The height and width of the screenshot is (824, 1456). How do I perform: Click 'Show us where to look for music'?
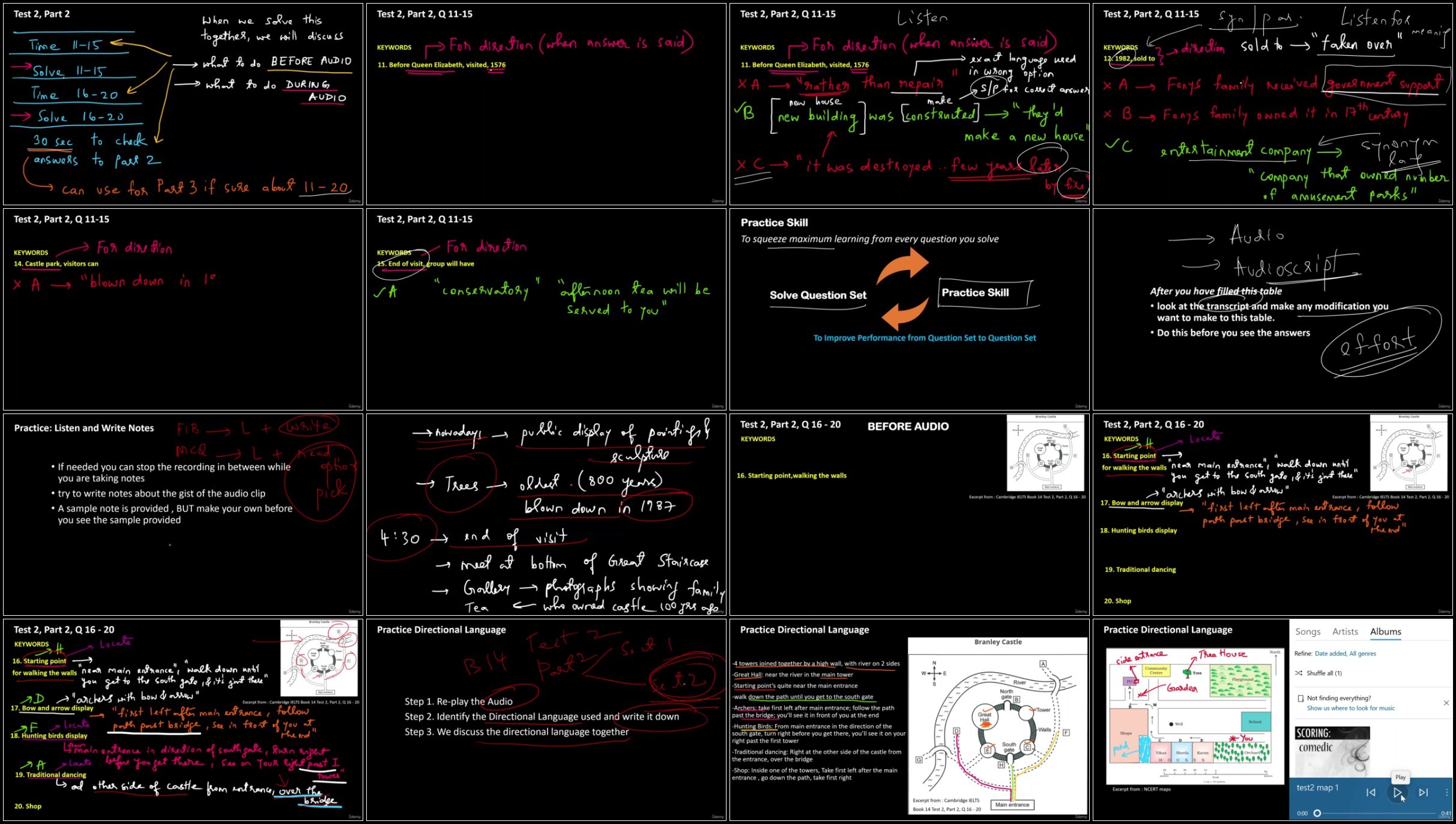[1351, 708]
